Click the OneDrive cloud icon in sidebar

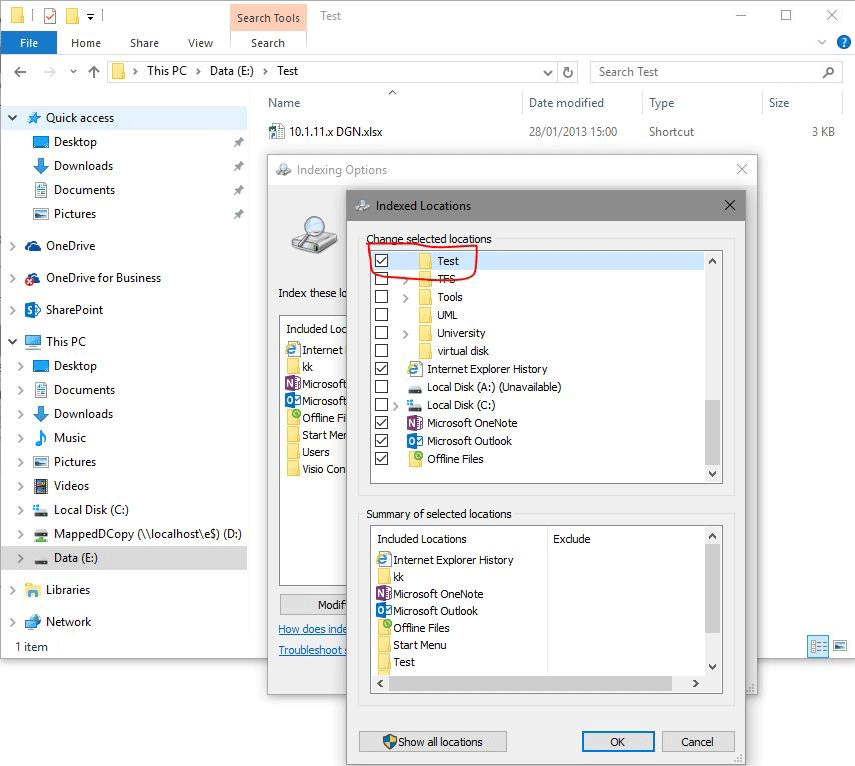tap(32, 246)
